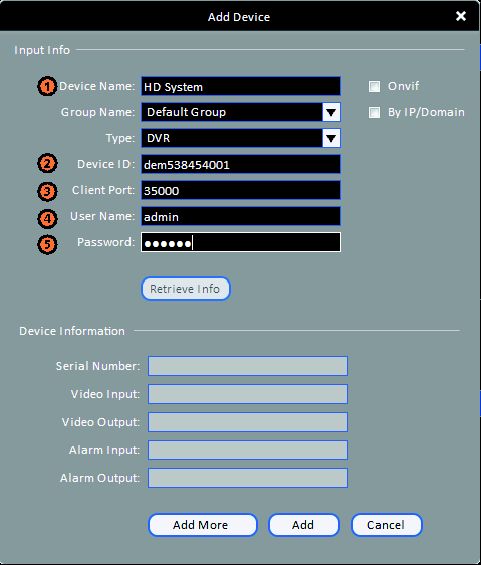The image size is (481, 565).
Task: Click the Video Input field
Action: [x=248, y=394]
